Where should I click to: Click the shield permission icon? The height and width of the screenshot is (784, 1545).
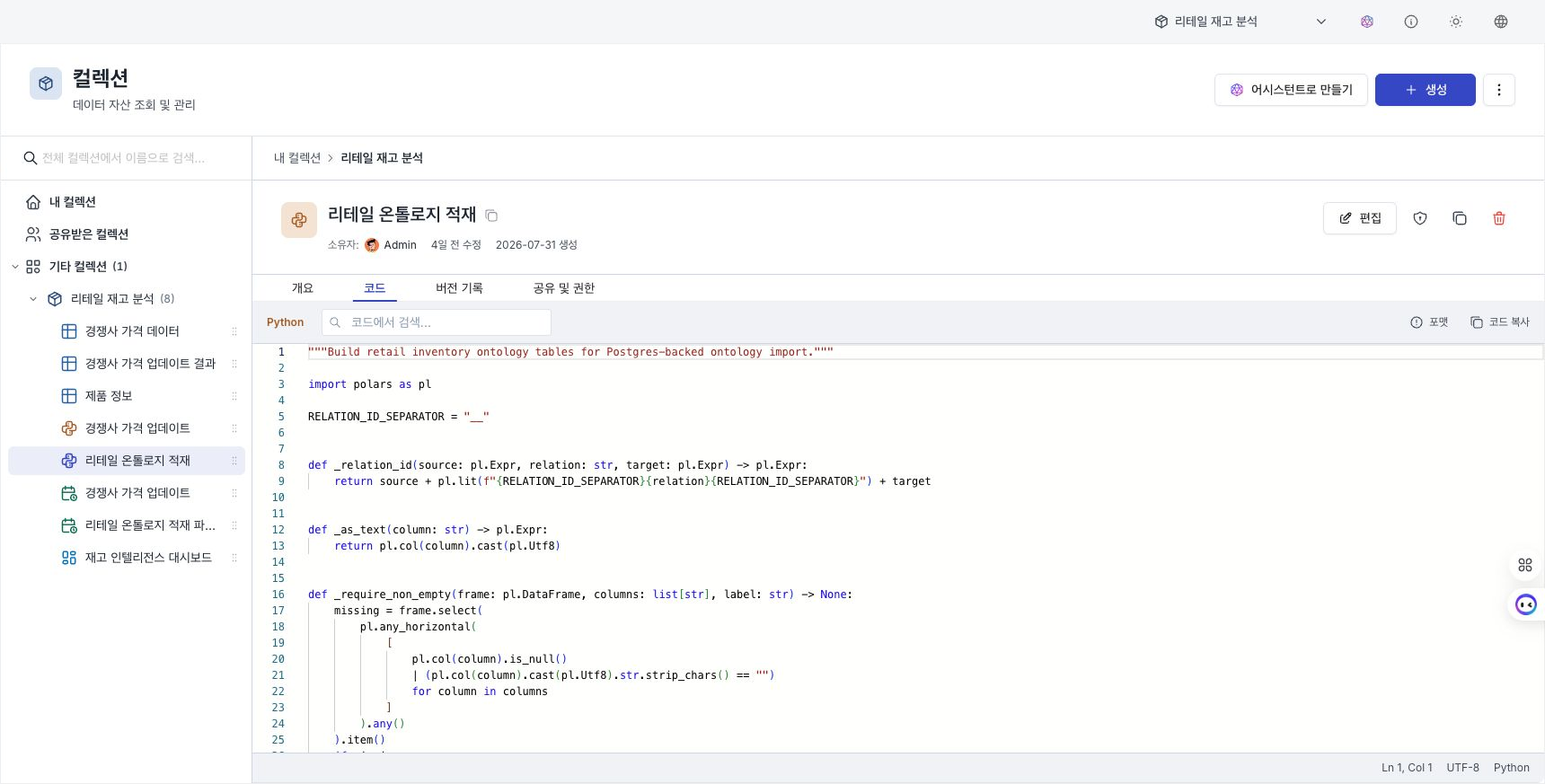coord(1420,218)
